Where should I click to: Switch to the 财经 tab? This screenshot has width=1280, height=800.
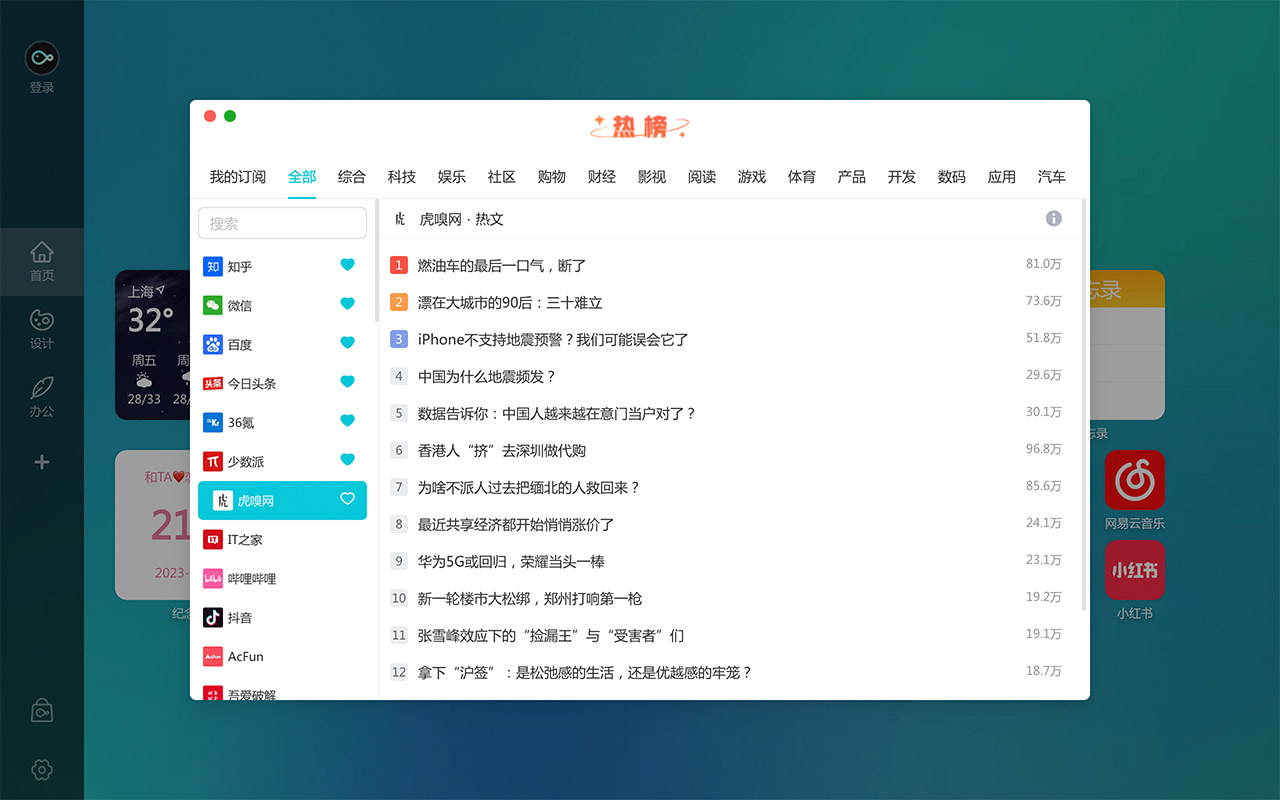coord(601,176)
